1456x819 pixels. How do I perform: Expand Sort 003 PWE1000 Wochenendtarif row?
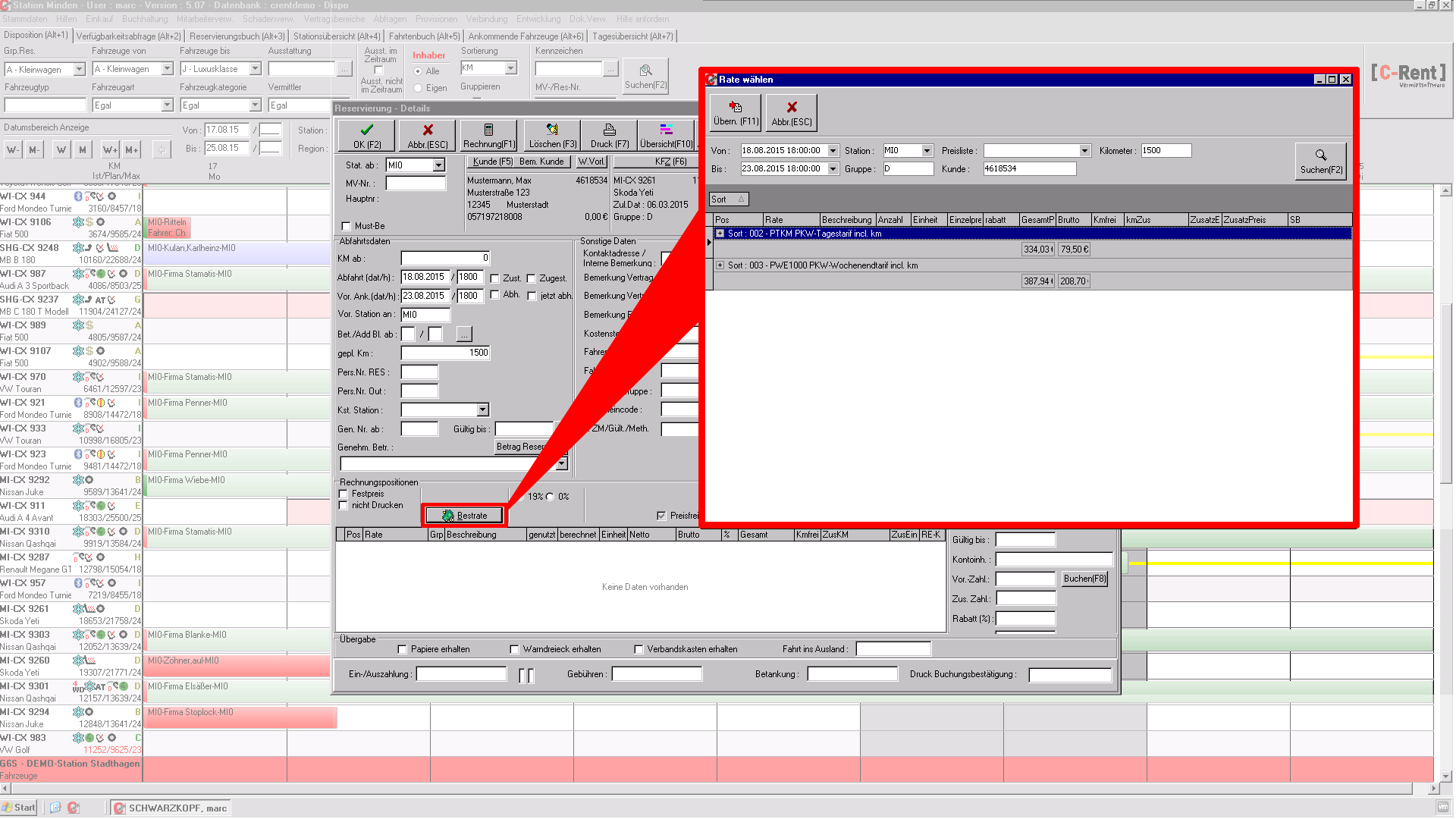click(720, 265)
